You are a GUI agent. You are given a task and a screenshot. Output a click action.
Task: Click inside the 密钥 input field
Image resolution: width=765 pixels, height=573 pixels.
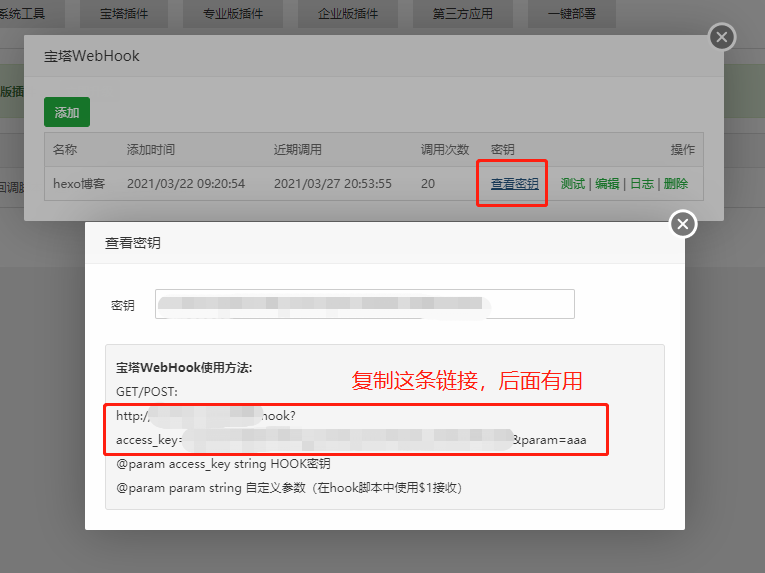tap(364, 304)
